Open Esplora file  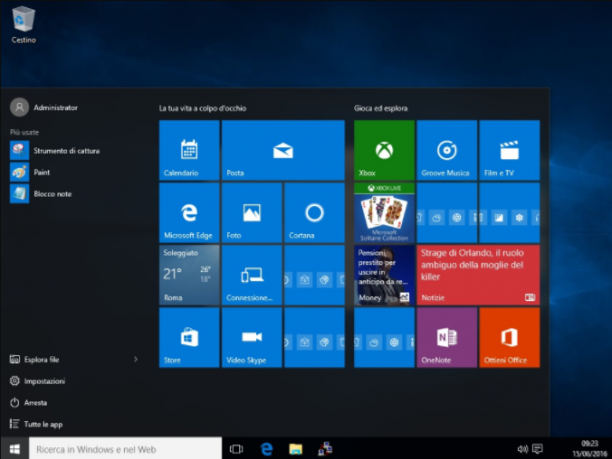coord(34,359)
